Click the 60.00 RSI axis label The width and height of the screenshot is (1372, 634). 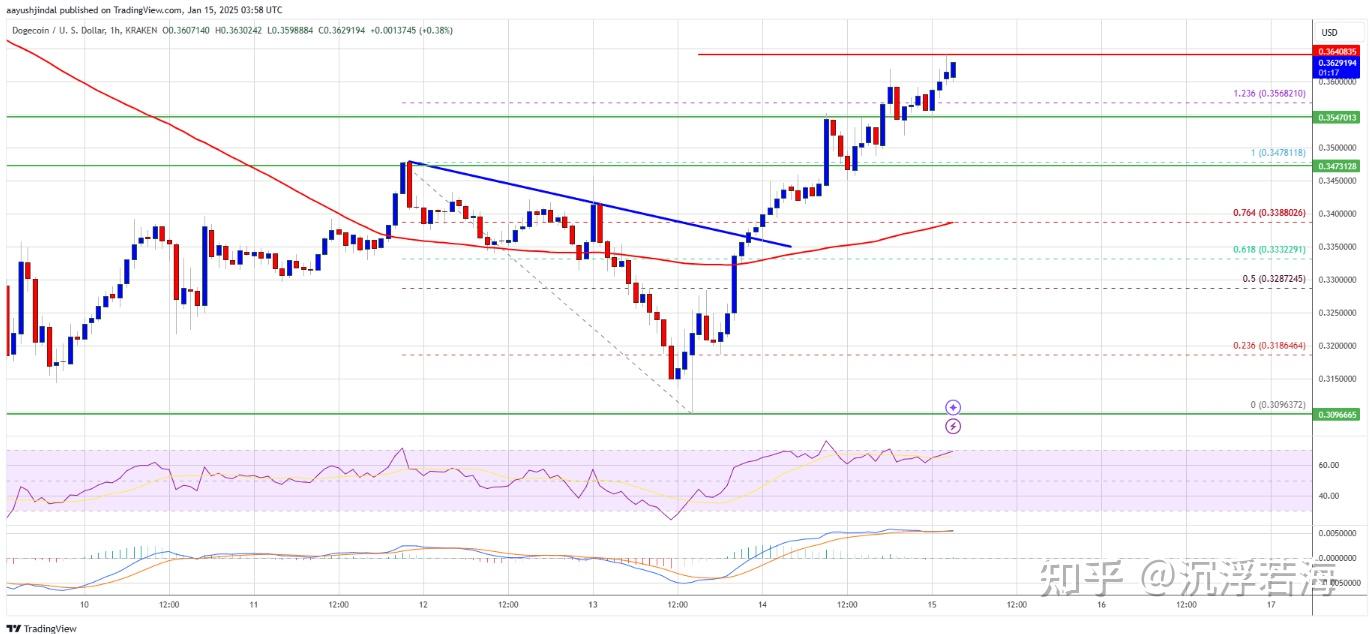click(1329, 465)
